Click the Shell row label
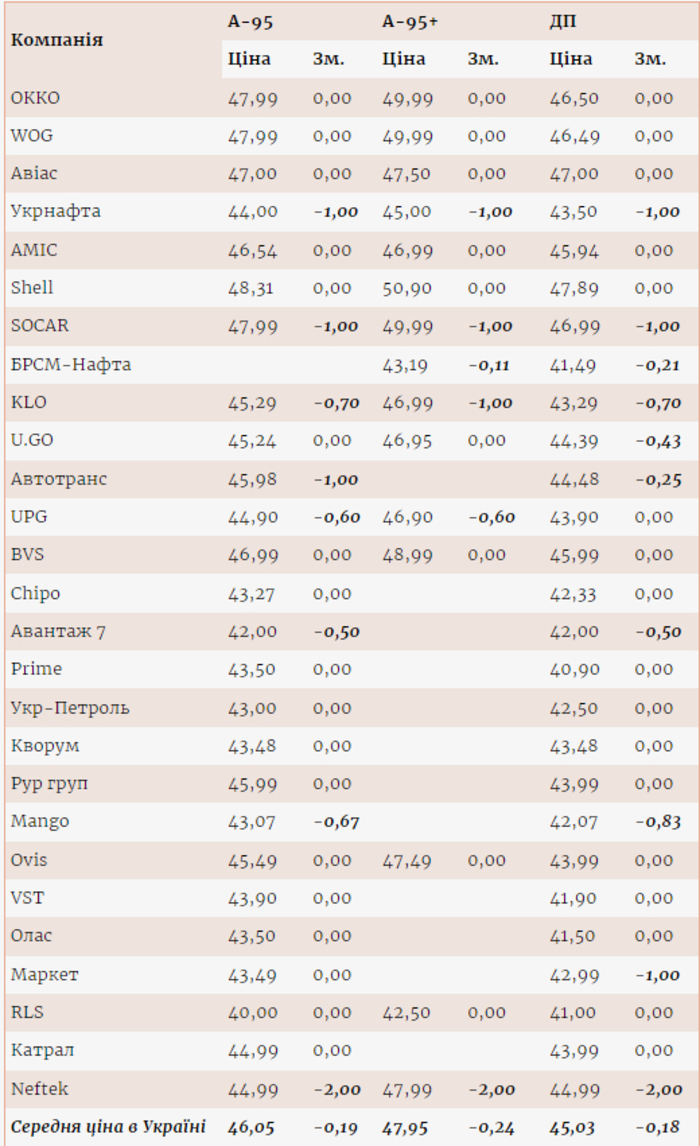Image resolution: width=700 pixels, height=1146 pixels. coord(32,287)
